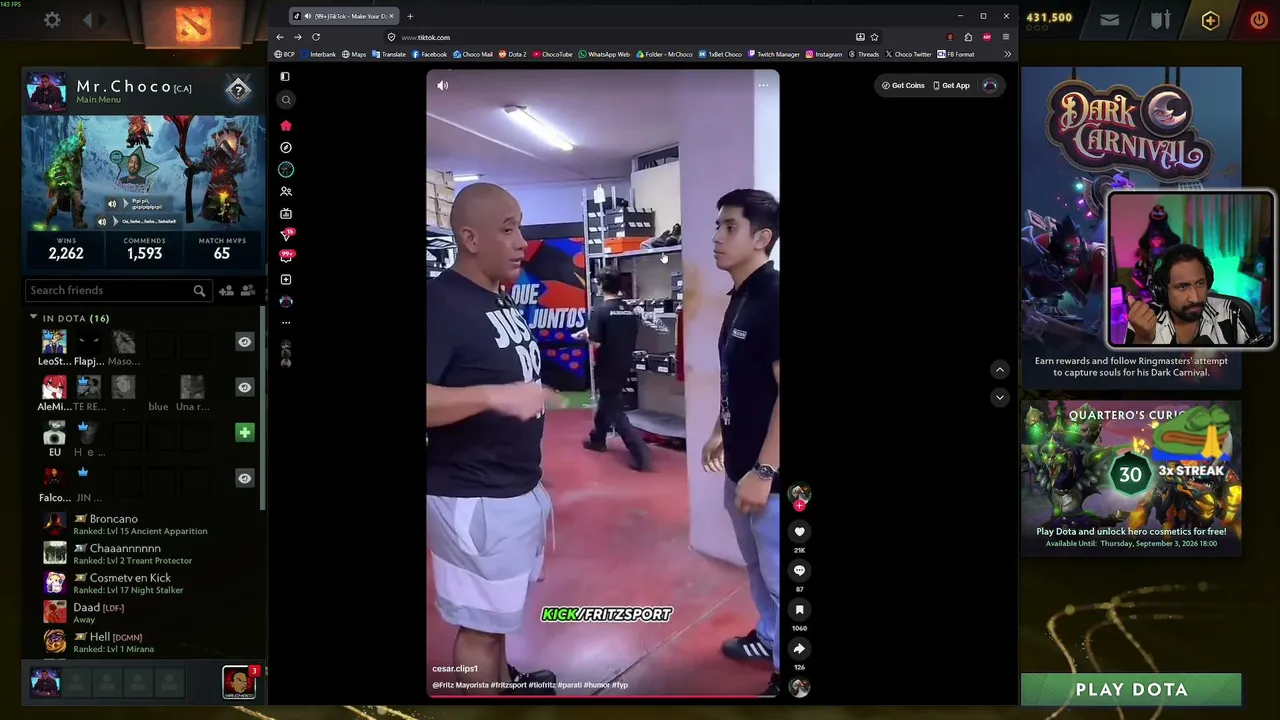The image size is (1280, 720).
Task: Open Facebook bookmark
Action: point(429,54)
